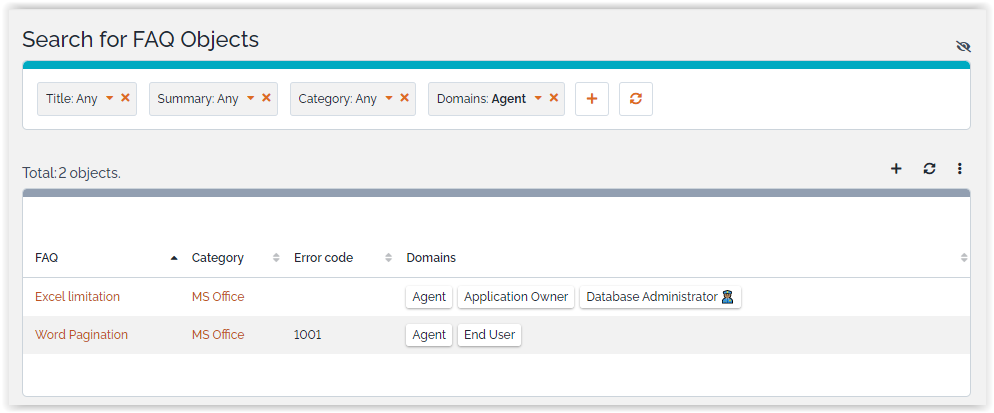
Task: Open the Excel limitation FAQ link
Action: (77, 297)
